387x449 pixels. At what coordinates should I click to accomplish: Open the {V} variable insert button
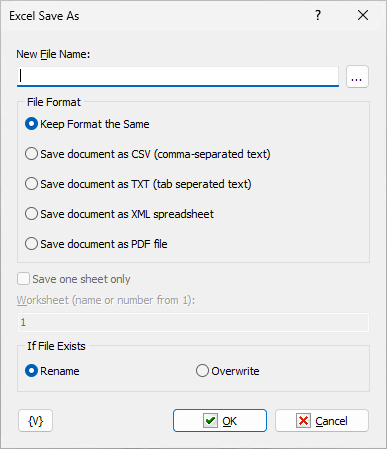click(x=35, y=421)
